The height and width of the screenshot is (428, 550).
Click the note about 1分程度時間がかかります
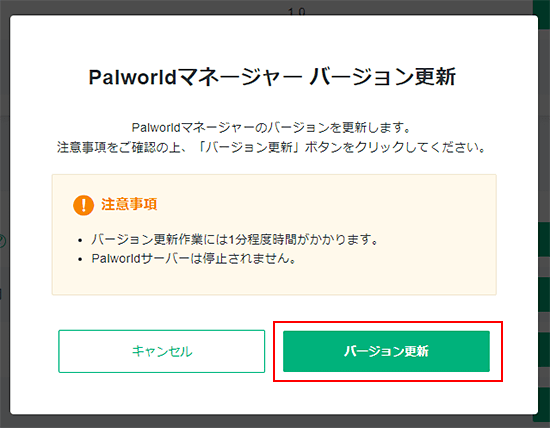[x=235, y=240]
